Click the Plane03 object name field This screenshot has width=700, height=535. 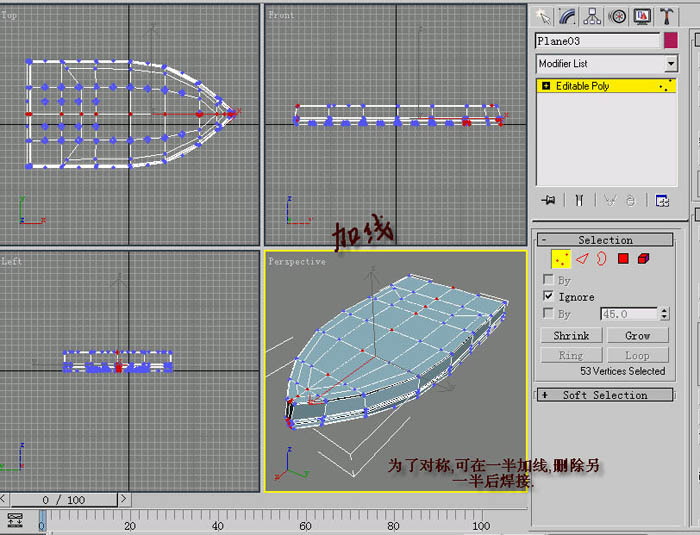tap(597, 41)
